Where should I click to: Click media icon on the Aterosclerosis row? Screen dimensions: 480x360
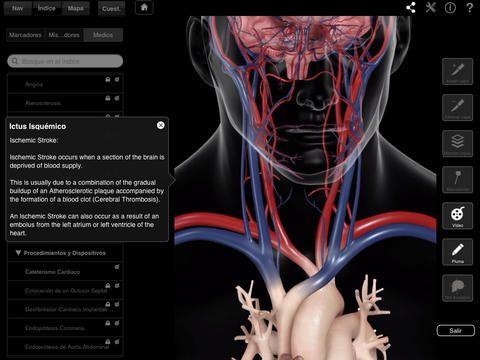click(117, 98)
